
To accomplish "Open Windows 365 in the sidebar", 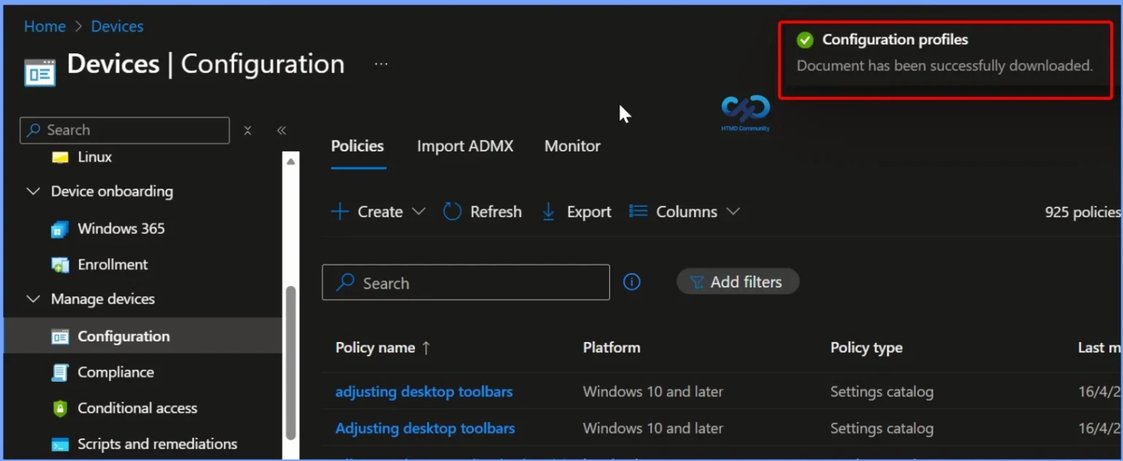I will [x=121, y=229].
